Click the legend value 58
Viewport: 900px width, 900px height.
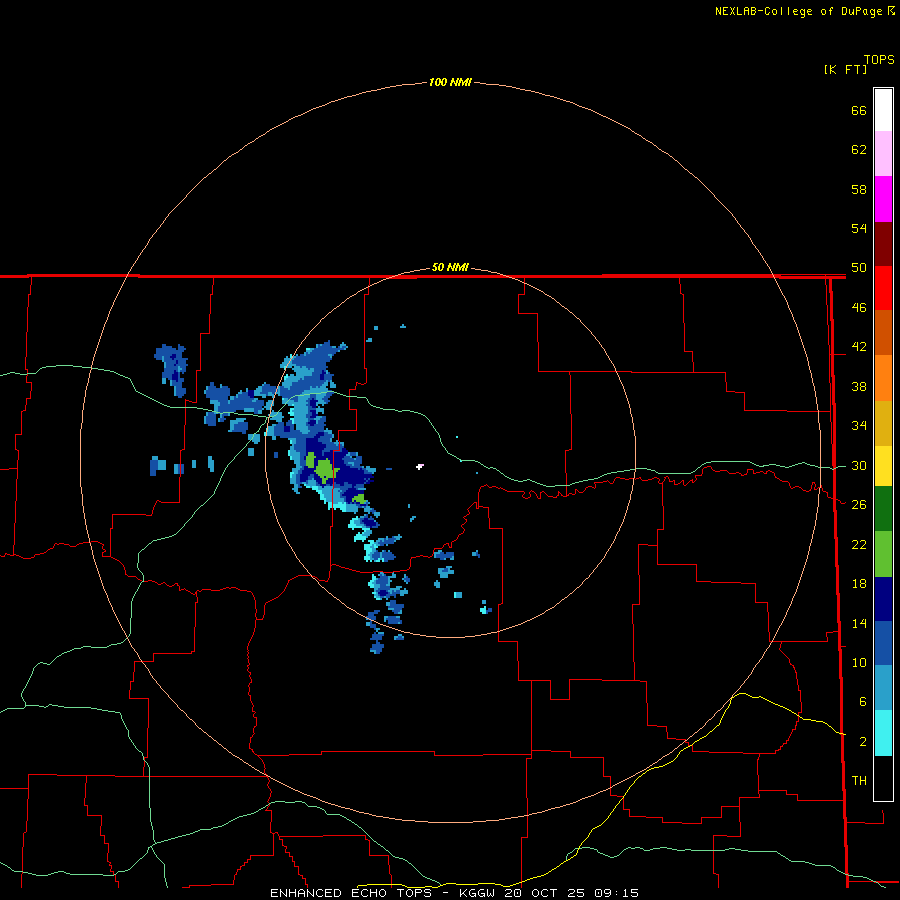(x=859, y=189)
